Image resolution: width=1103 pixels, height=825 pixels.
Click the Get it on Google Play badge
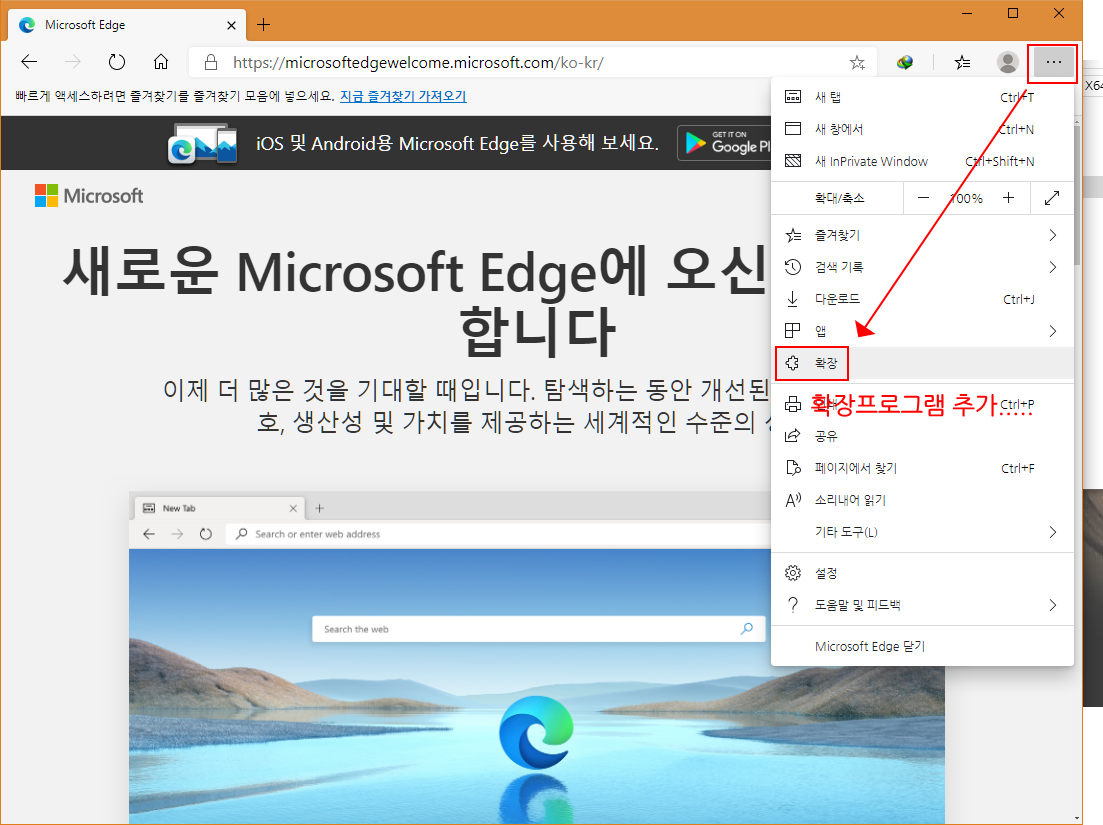(724, 143)
